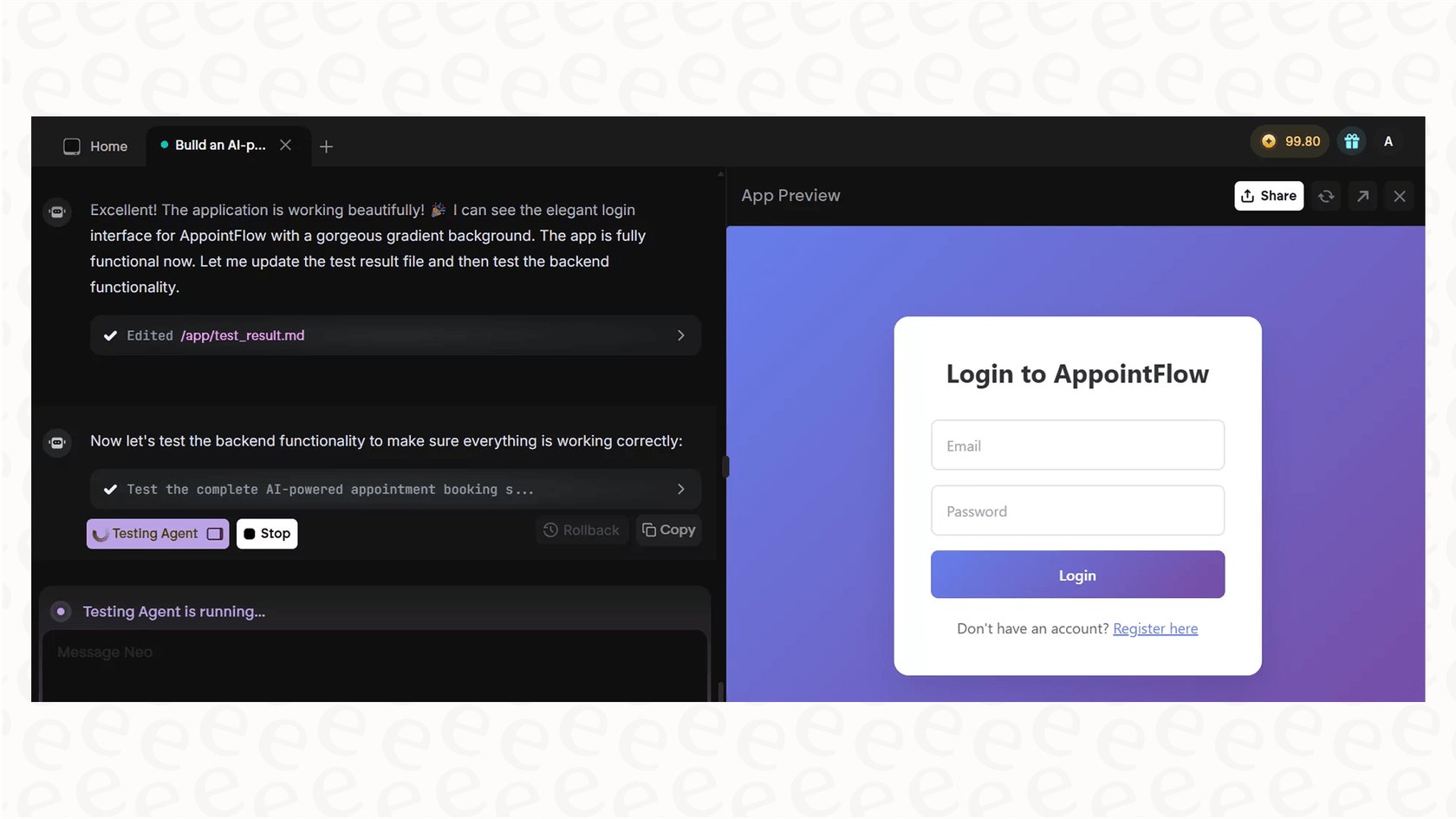The image size is (1456, 819).
Task: Open a new tab with the plus icon
Action: coord(327,146)
